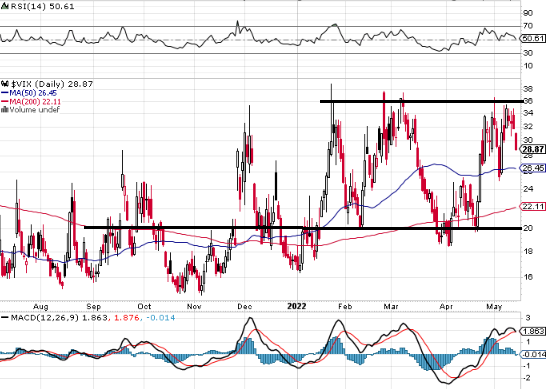Click the Sep label on date axis

(x=93, y=306)
